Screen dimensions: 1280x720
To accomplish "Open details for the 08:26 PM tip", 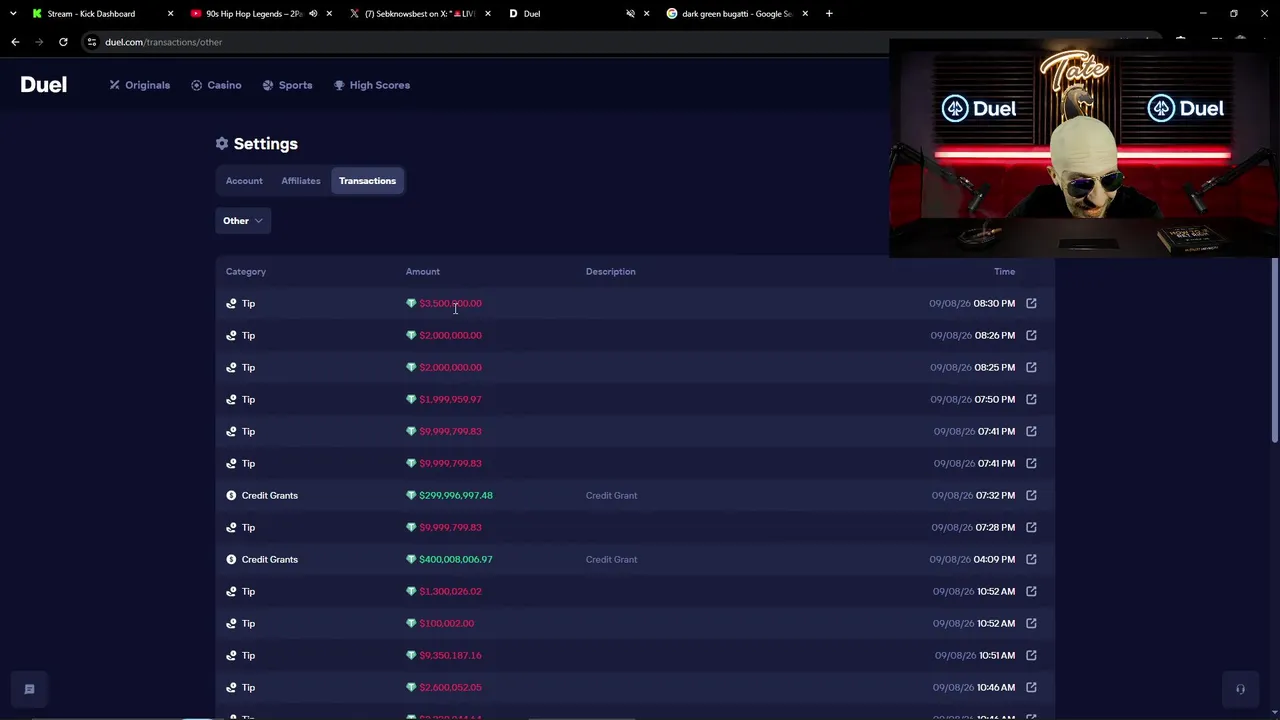I will click(x=1031, y=335).
